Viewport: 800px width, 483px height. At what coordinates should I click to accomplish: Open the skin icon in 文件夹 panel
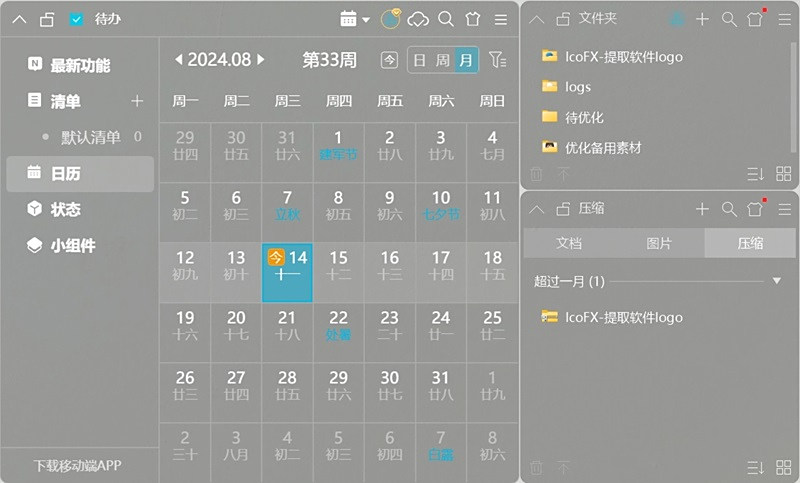point(756,19)
